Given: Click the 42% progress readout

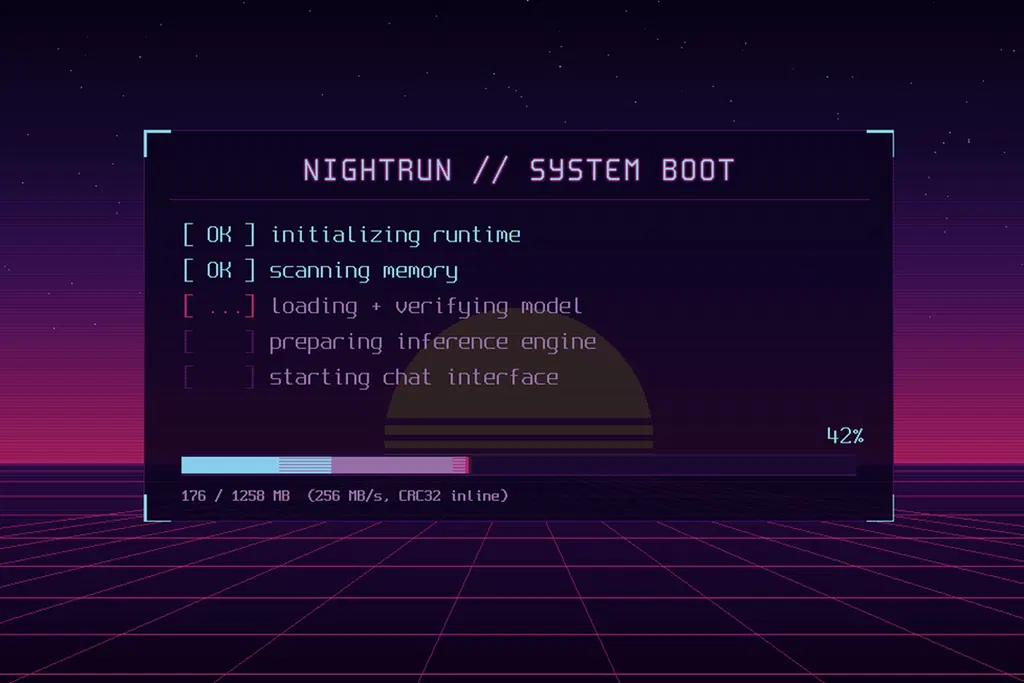Looking at the screenshot, I should pos(845,436).
